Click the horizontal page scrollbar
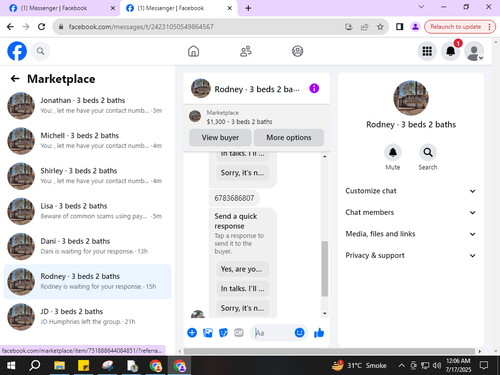 point(329,351)
